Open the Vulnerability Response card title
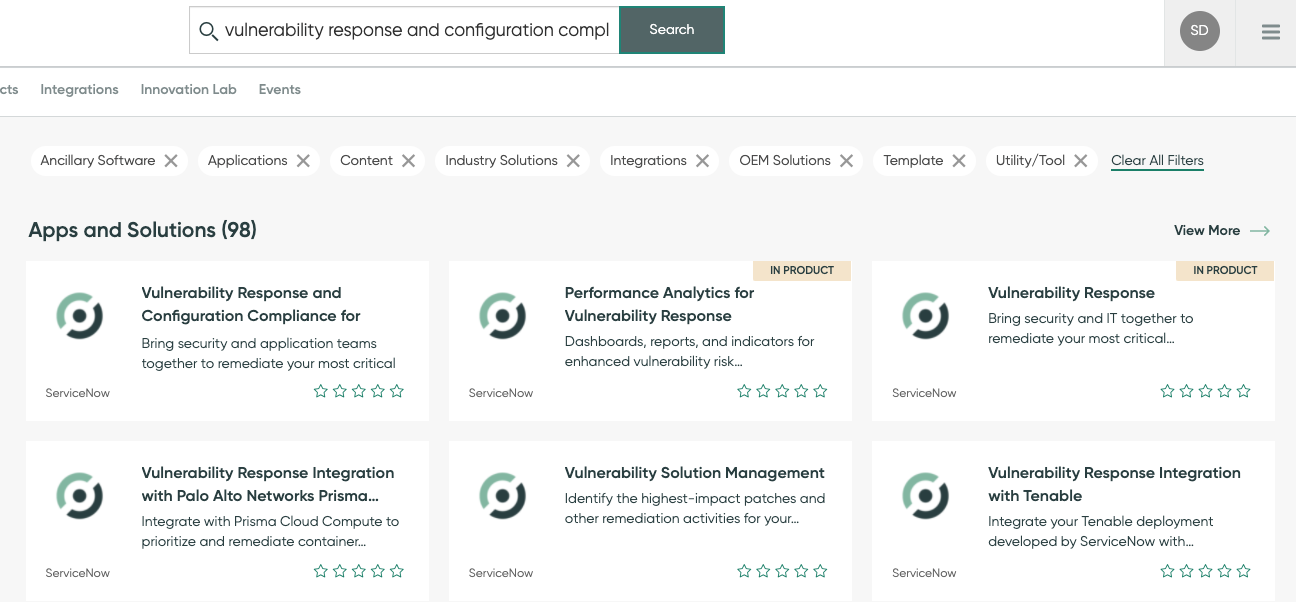This screenshot has width=1296, height=602. click(1071, 293)
